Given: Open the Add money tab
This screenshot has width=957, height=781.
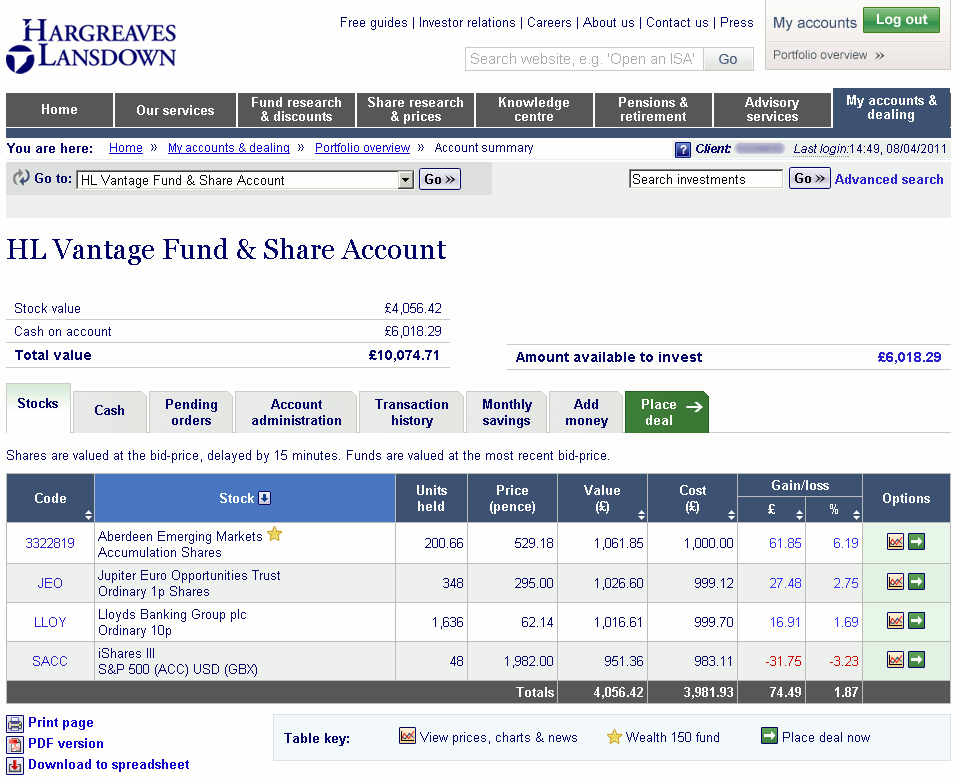Looking at the screenshot, I should (x=586, y=412).
